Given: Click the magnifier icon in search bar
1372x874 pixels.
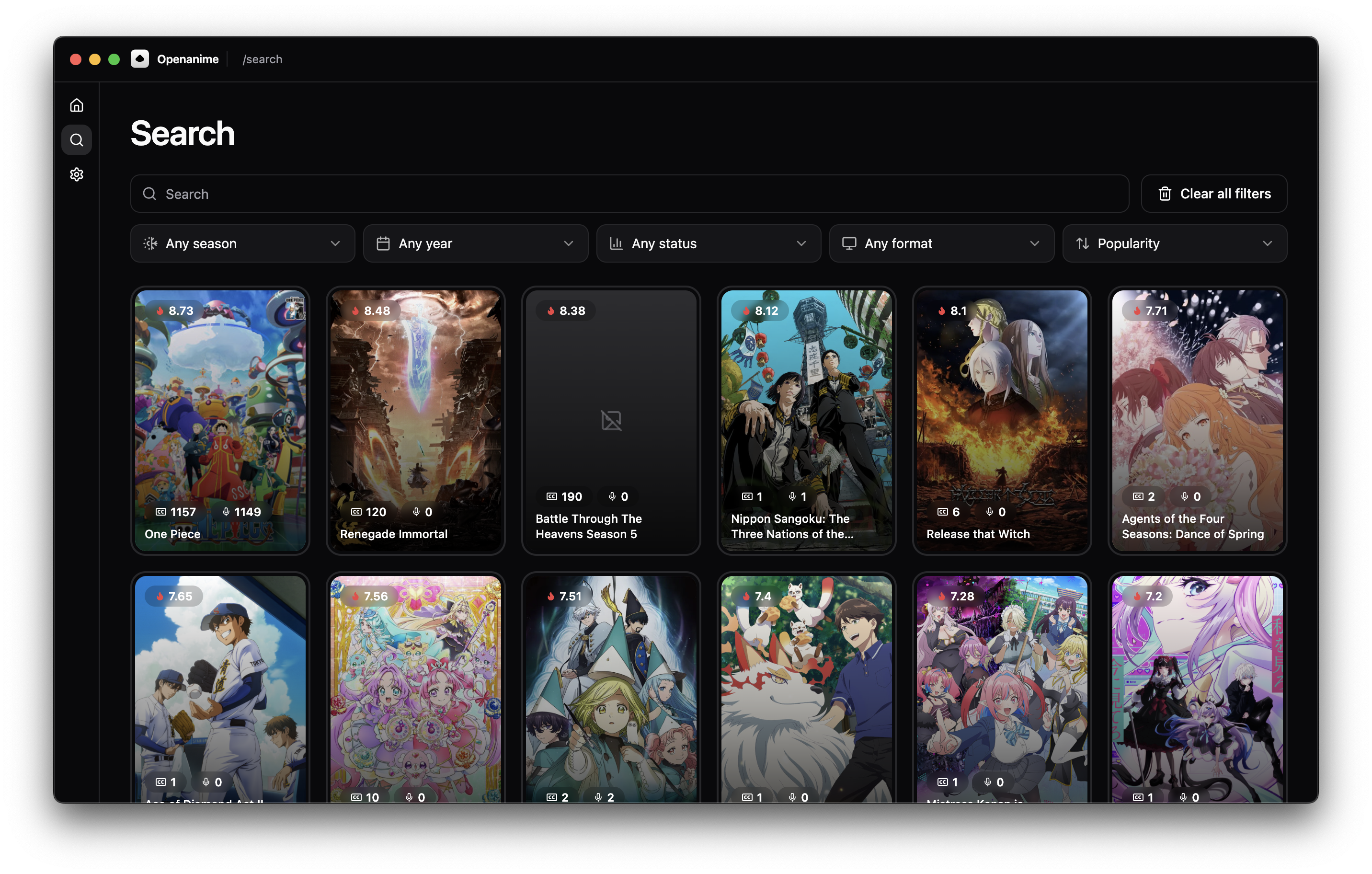Looking at the screenshot, I should click(x=149, y=194).
